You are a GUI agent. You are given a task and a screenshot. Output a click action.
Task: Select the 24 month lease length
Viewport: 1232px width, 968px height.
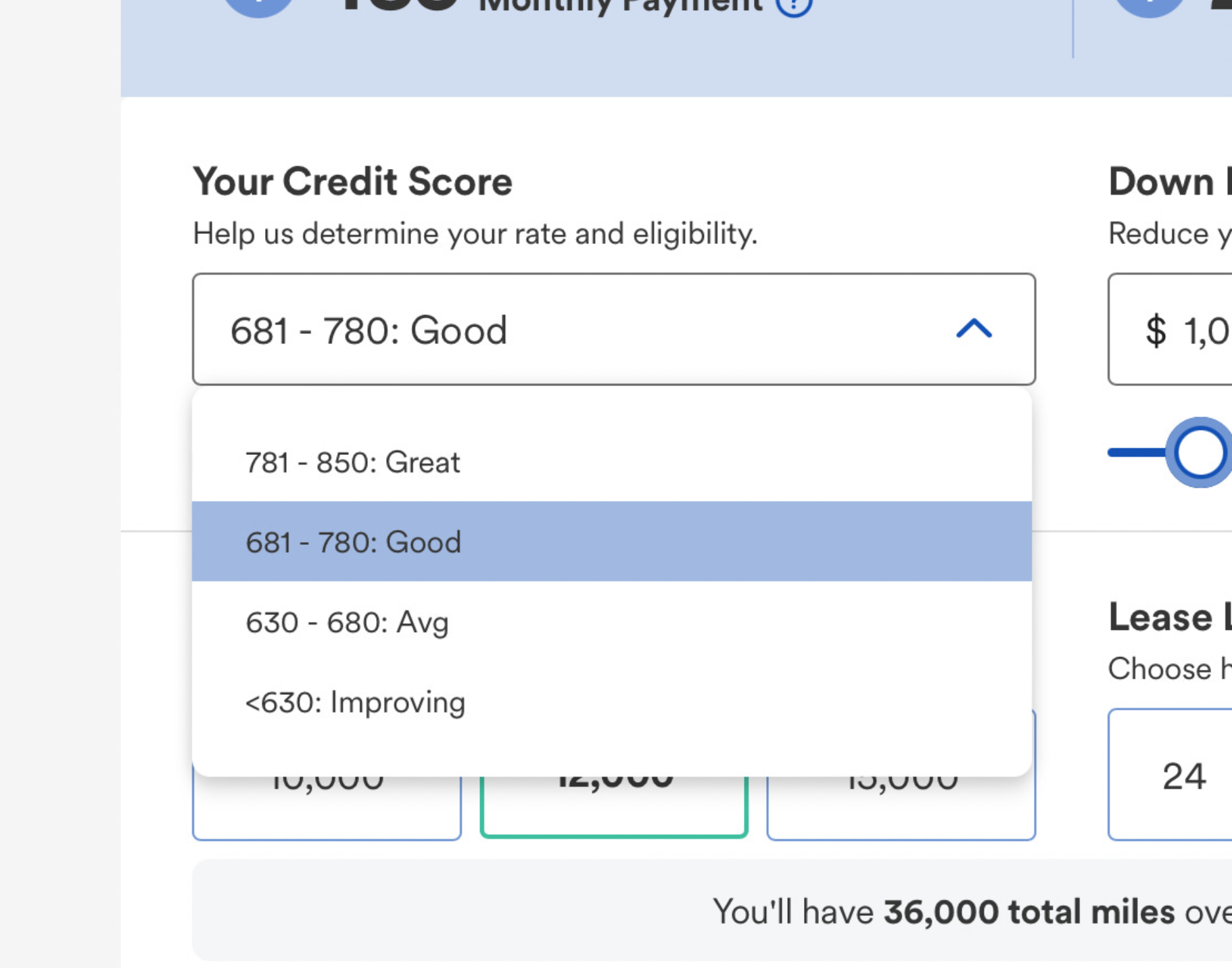tap(1183, 776)
